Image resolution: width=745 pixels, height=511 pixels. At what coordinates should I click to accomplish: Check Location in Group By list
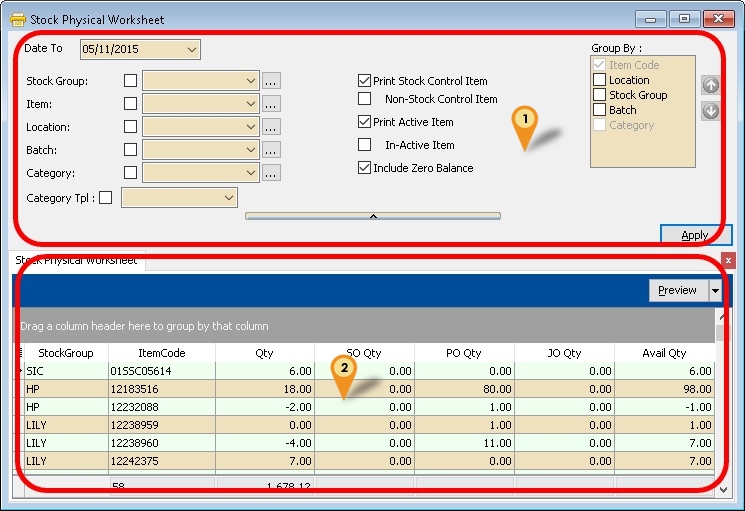[x=599, y=80]
